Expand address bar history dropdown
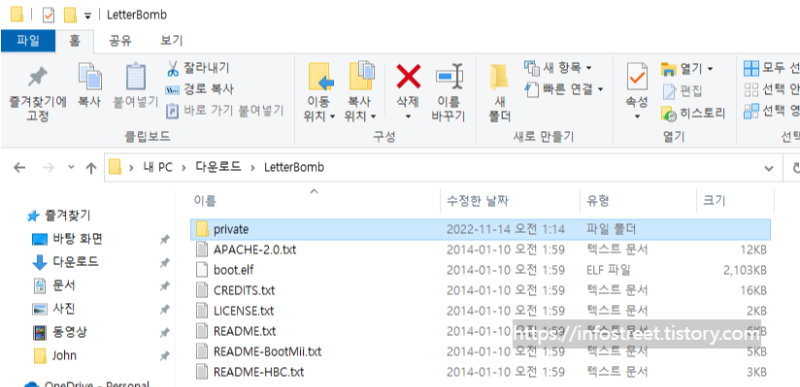This screenshot has width=800, height=387. [x=768, y=168]
